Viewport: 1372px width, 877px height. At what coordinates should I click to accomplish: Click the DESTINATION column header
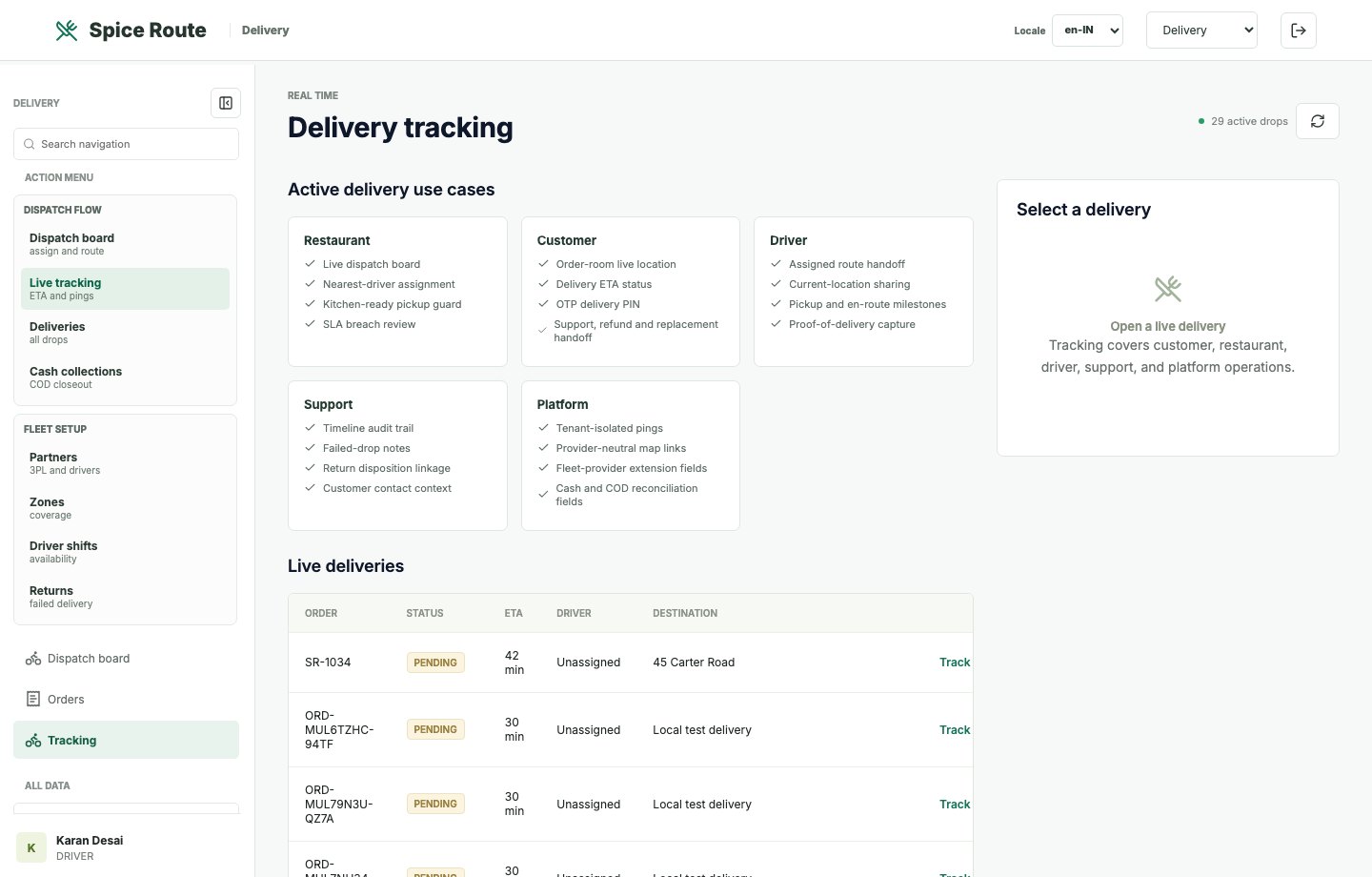pos(685,613)
